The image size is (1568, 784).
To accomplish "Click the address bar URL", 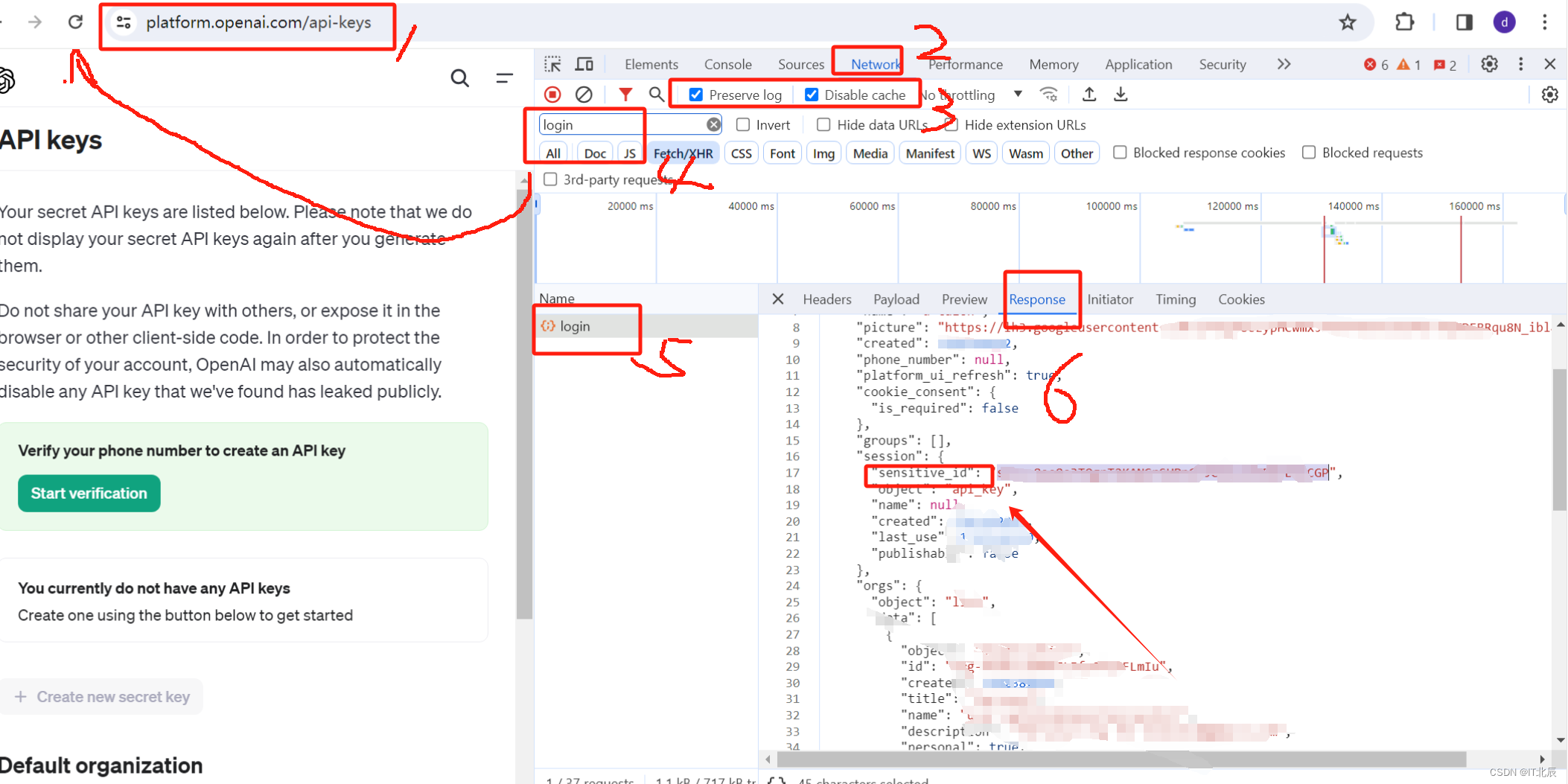I will [x=258, y=22].
